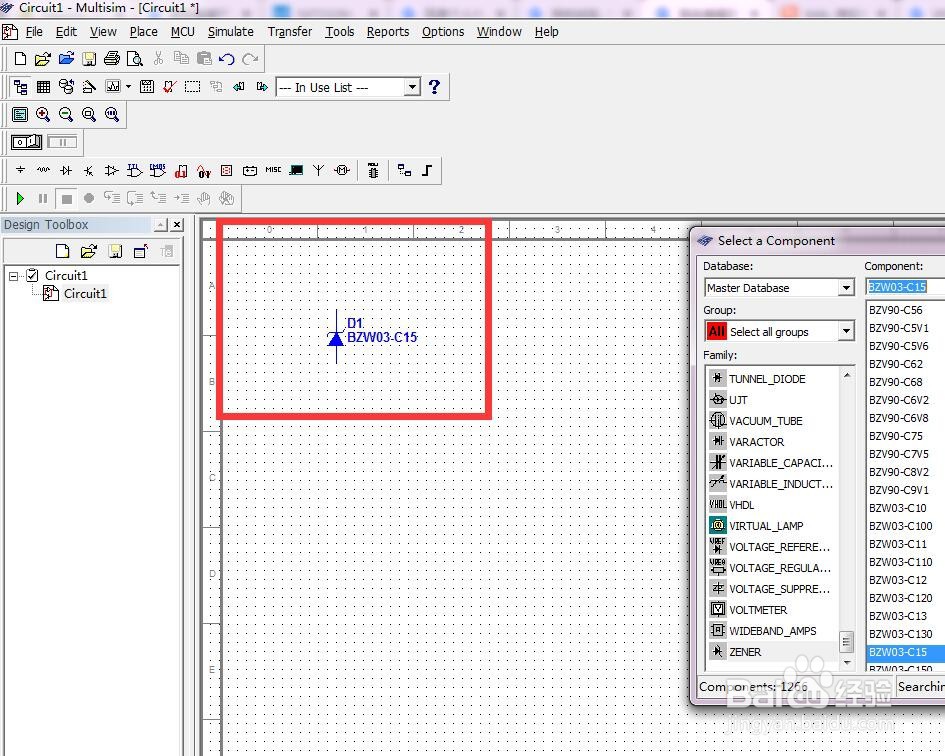Place an MCU module component
Viewport: 945px width, 756px height.
coord(374,171)
